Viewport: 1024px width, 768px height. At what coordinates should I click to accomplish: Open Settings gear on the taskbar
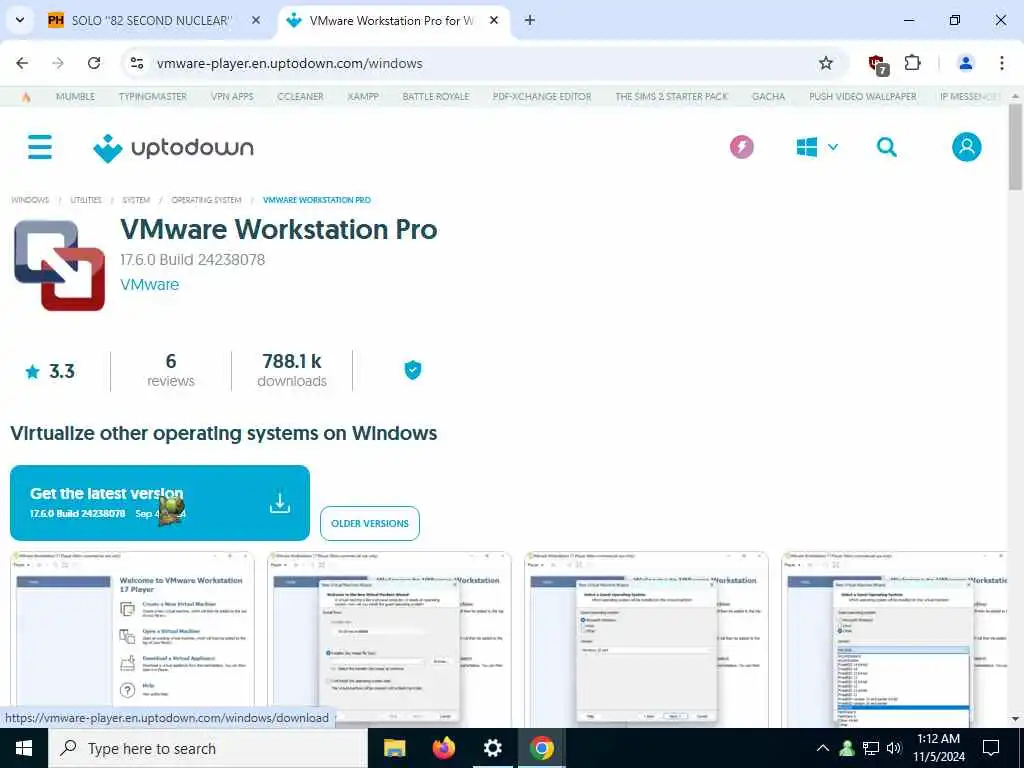coord(493,748)
